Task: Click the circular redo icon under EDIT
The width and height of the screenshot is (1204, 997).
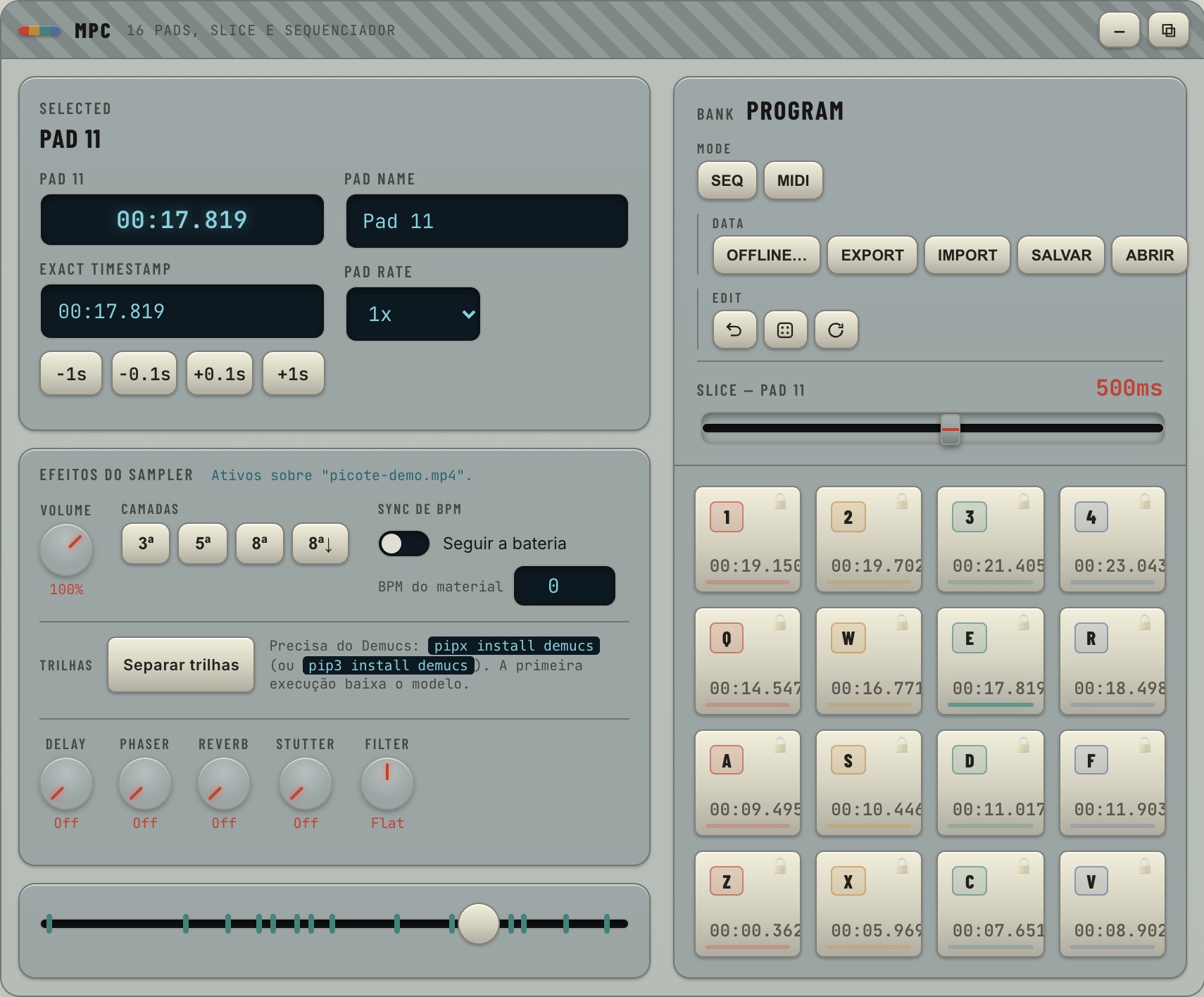Action: click(x=836, y=330)
